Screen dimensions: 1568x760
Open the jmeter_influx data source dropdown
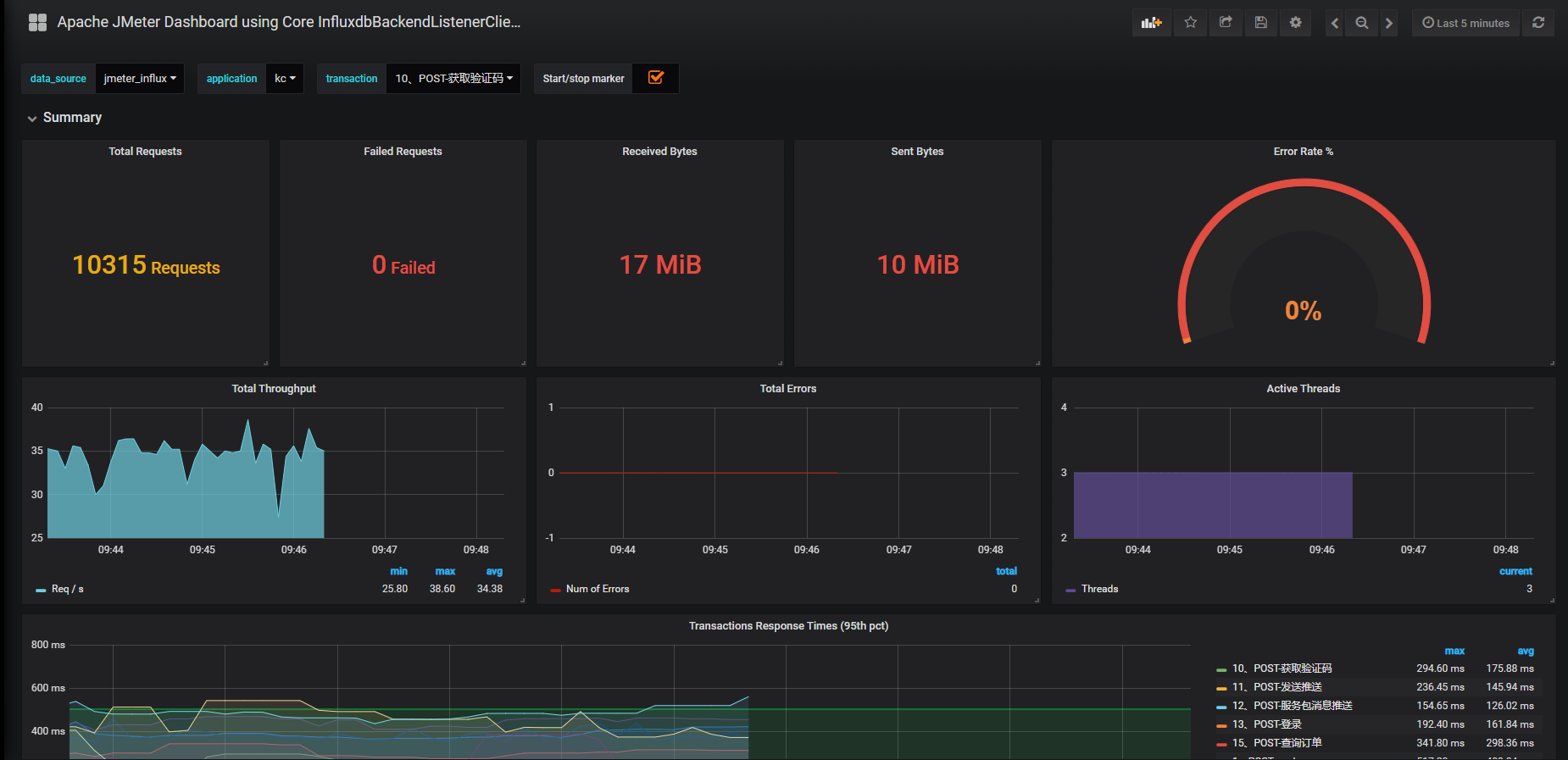click(140, 79)
